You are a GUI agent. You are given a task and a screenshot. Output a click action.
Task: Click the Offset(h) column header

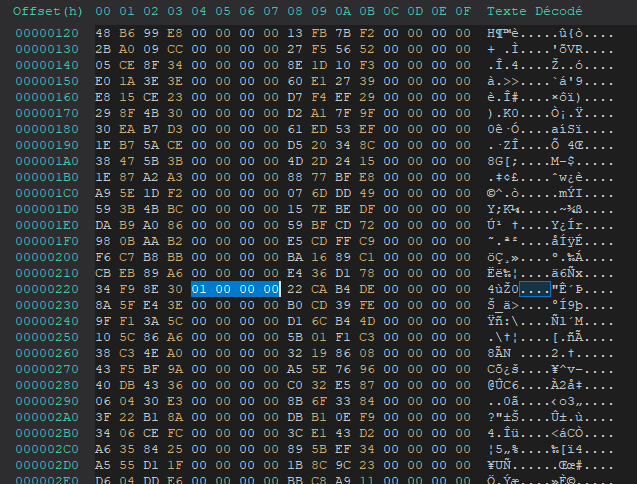[48, 11]
